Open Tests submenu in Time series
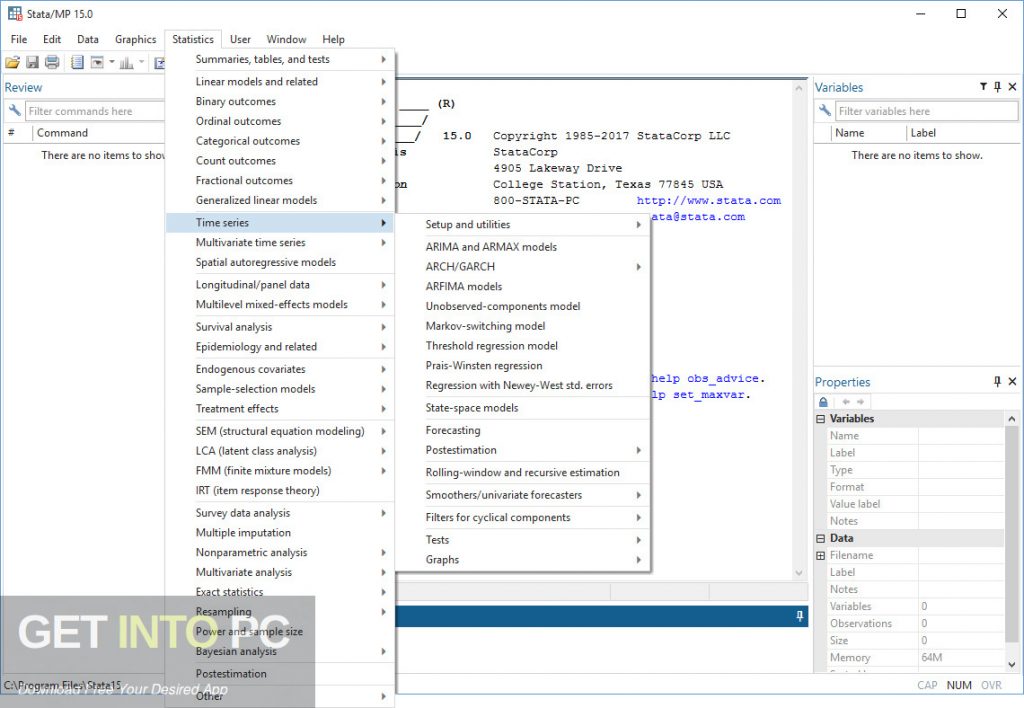Viewport: 1024px width, 708px height. coord(523,540)
